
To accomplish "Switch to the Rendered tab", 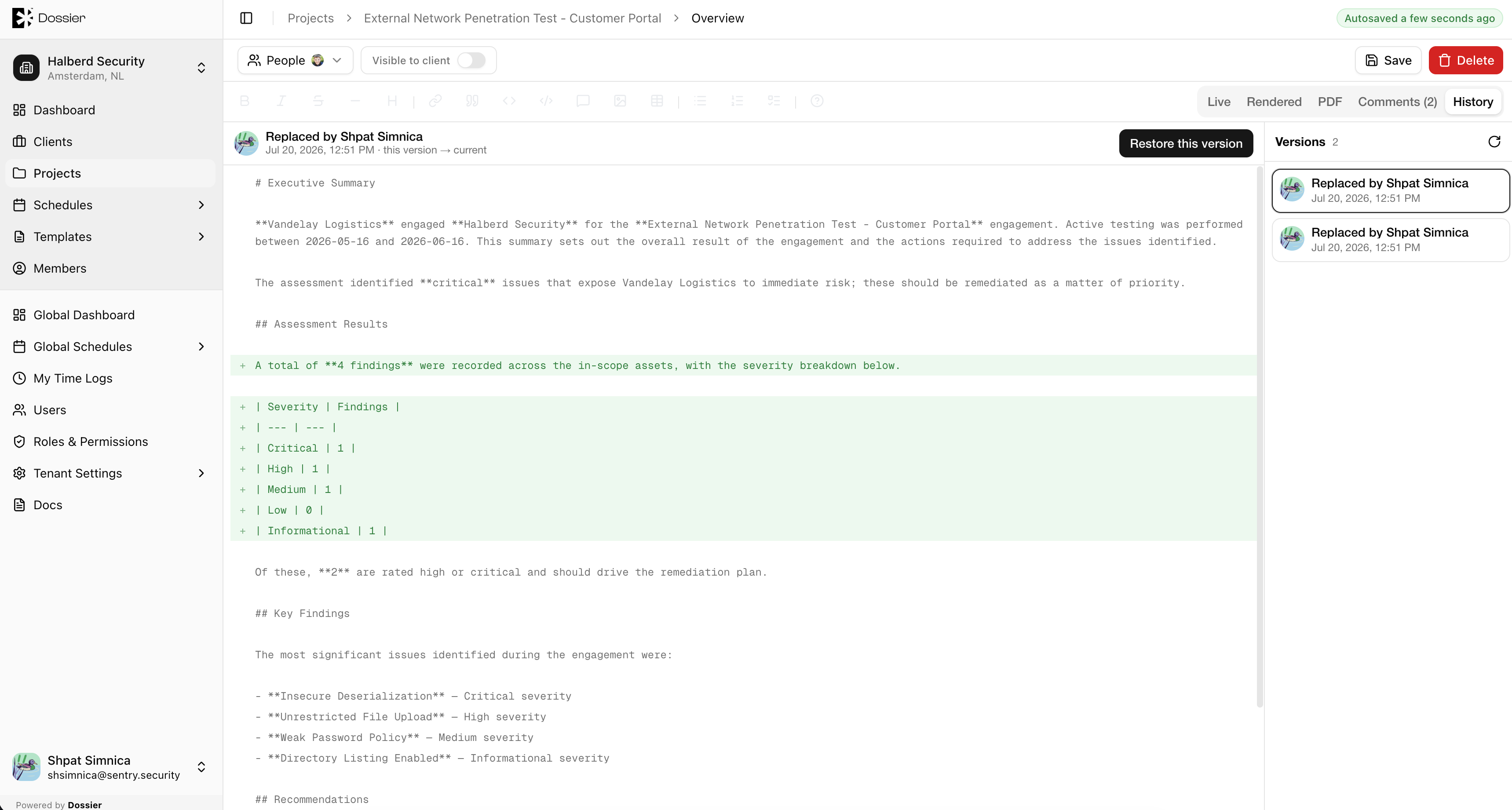I will coord(1274,102).
